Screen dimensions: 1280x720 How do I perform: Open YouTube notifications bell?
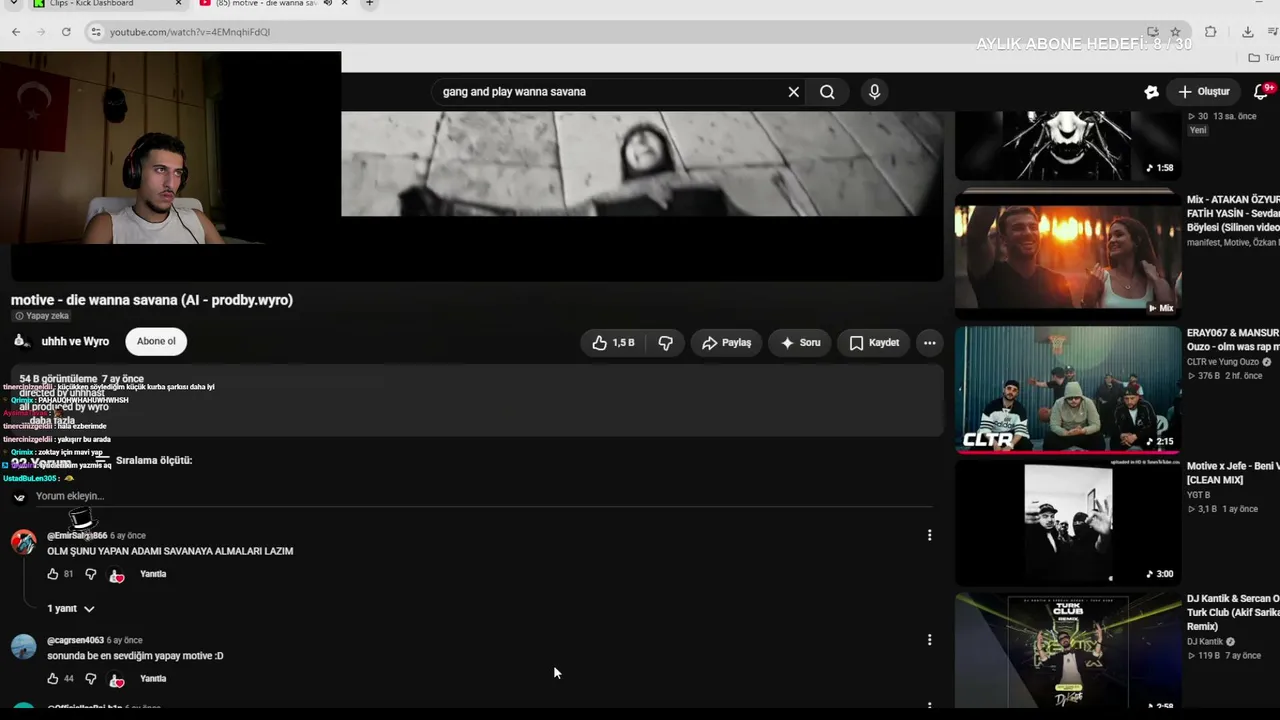click(1261, 92)
